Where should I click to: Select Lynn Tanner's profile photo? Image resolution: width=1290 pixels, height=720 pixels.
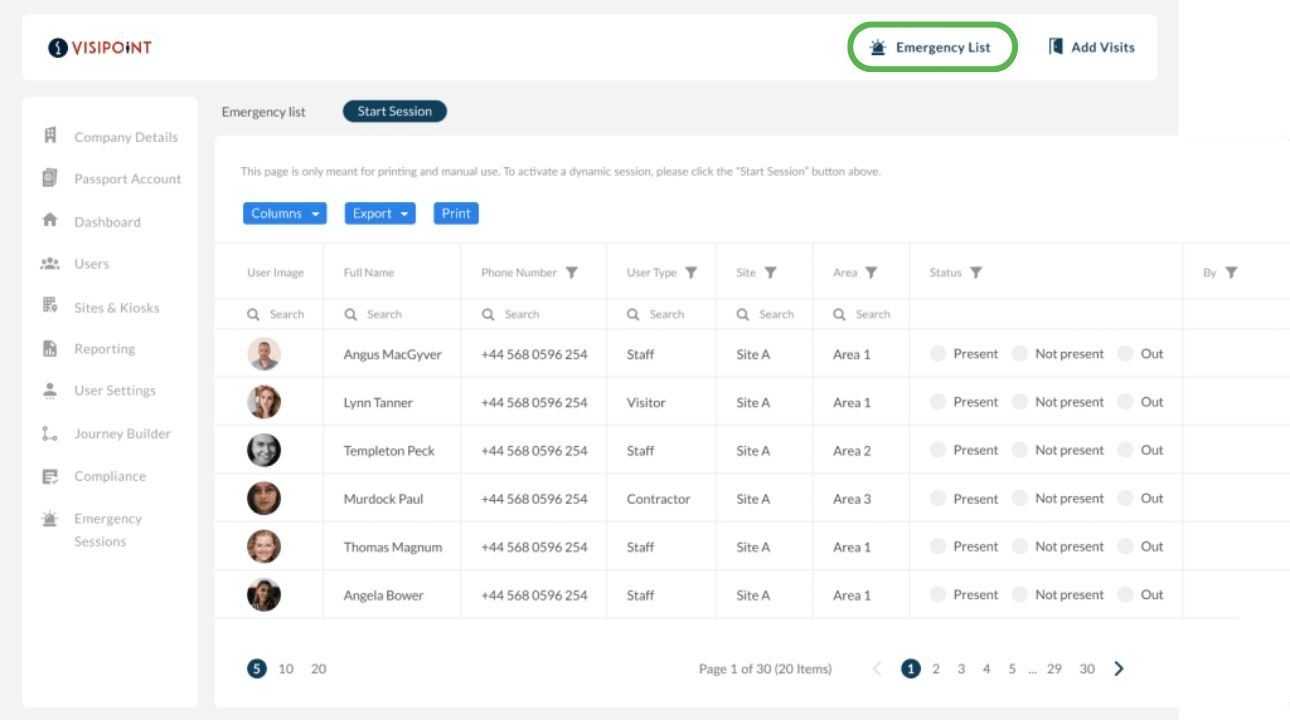pyautogui.click(x=264, y=402)
